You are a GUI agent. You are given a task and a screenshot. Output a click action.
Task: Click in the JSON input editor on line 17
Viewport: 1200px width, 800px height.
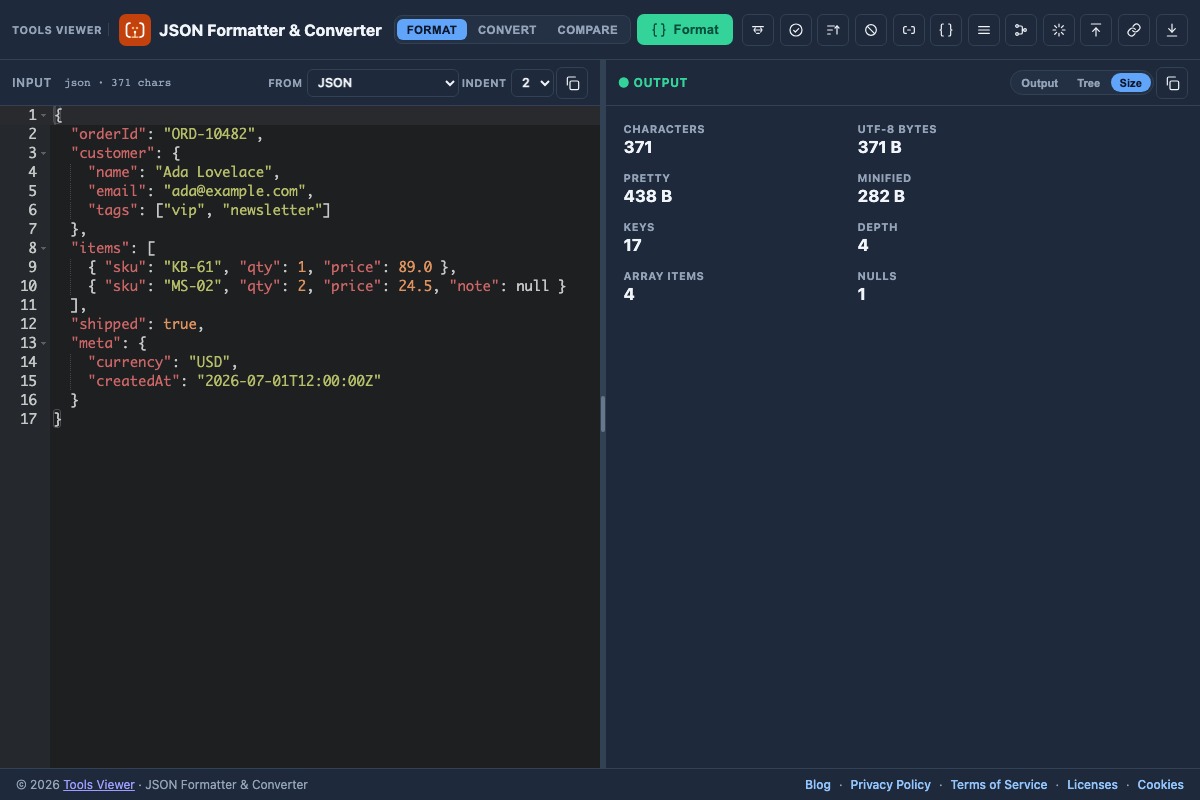[x=325, y=419]
